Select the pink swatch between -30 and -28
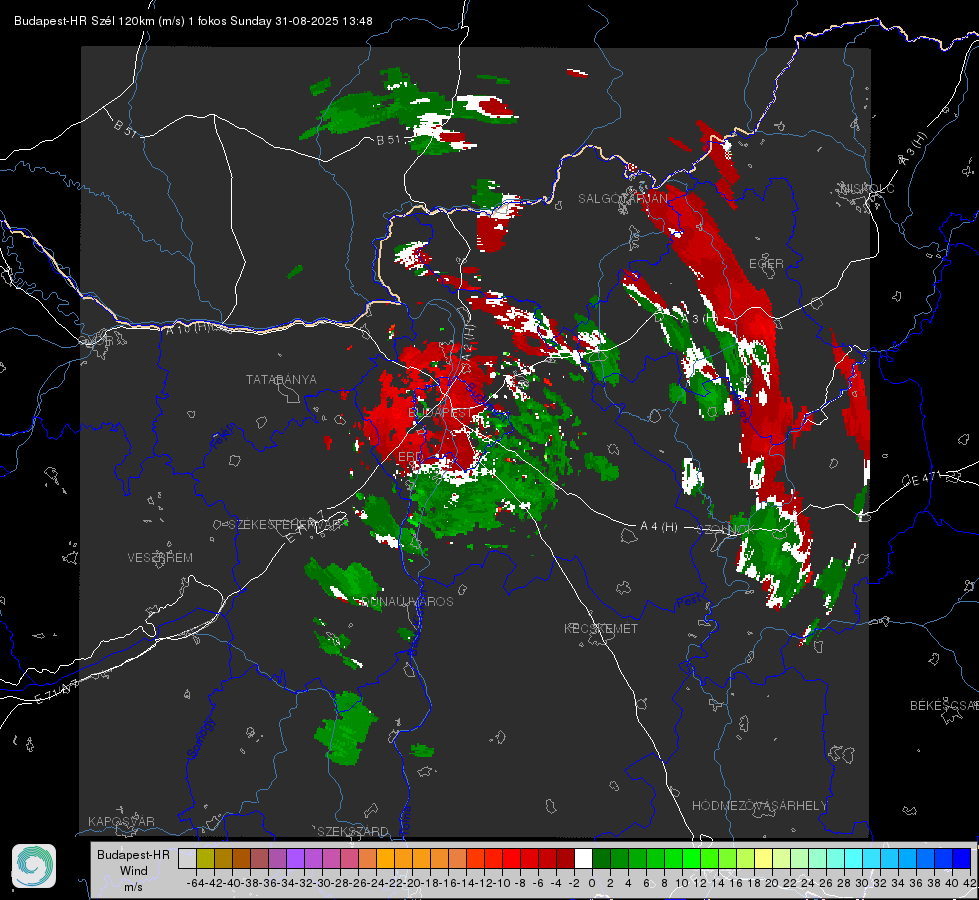Screen dimensions: 979x900 point(332,858)
